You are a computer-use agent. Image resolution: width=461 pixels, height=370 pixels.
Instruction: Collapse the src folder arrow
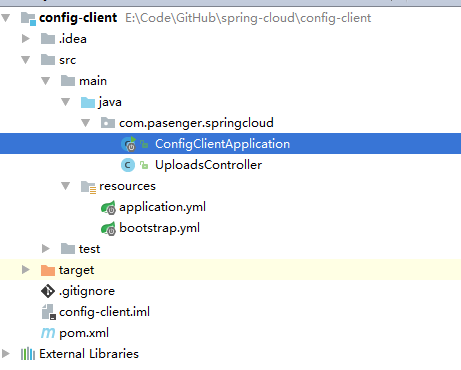tap(26, 60)
